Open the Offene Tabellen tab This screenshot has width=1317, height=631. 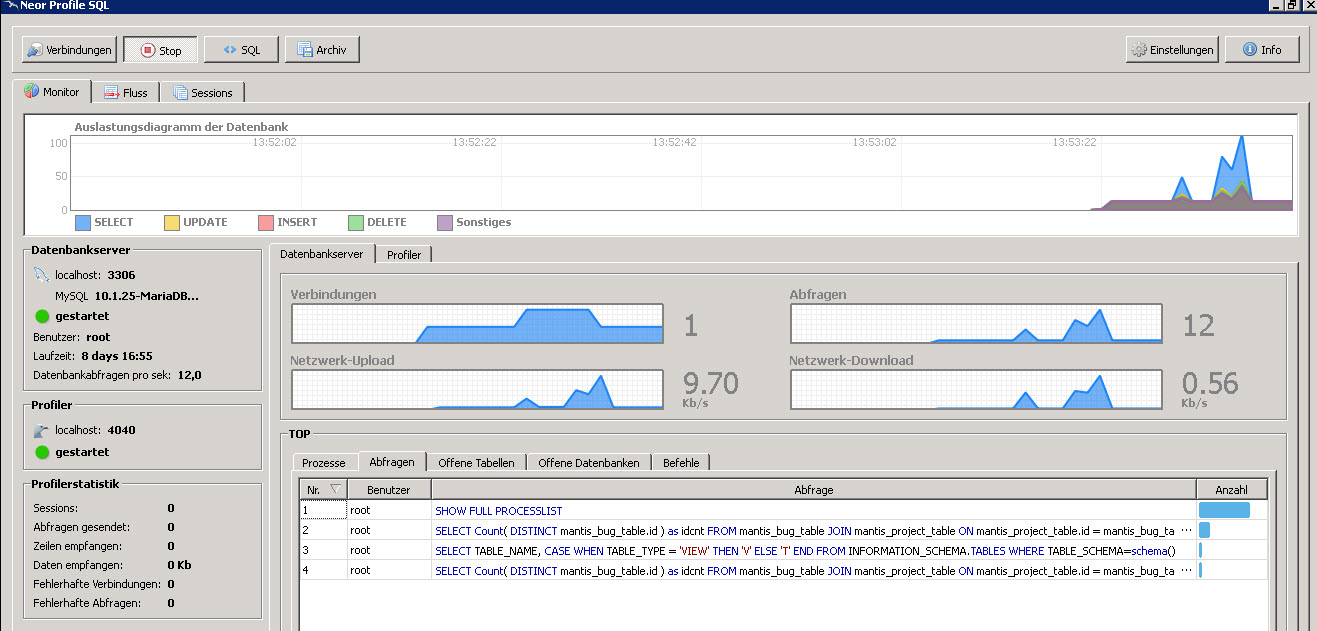pyautogui.click(x=476, y=463)
